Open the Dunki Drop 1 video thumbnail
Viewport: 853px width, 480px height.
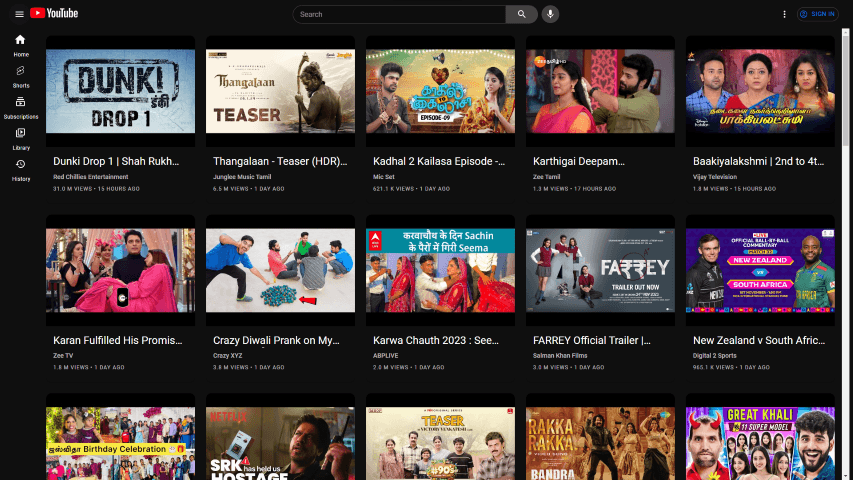coord(120,91)
